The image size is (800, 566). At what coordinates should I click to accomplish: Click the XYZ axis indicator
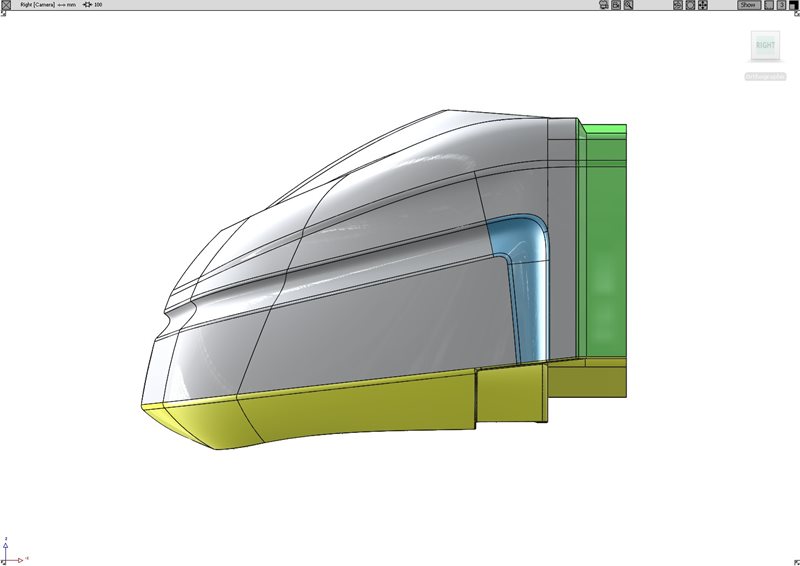click(x=8, y=553)
